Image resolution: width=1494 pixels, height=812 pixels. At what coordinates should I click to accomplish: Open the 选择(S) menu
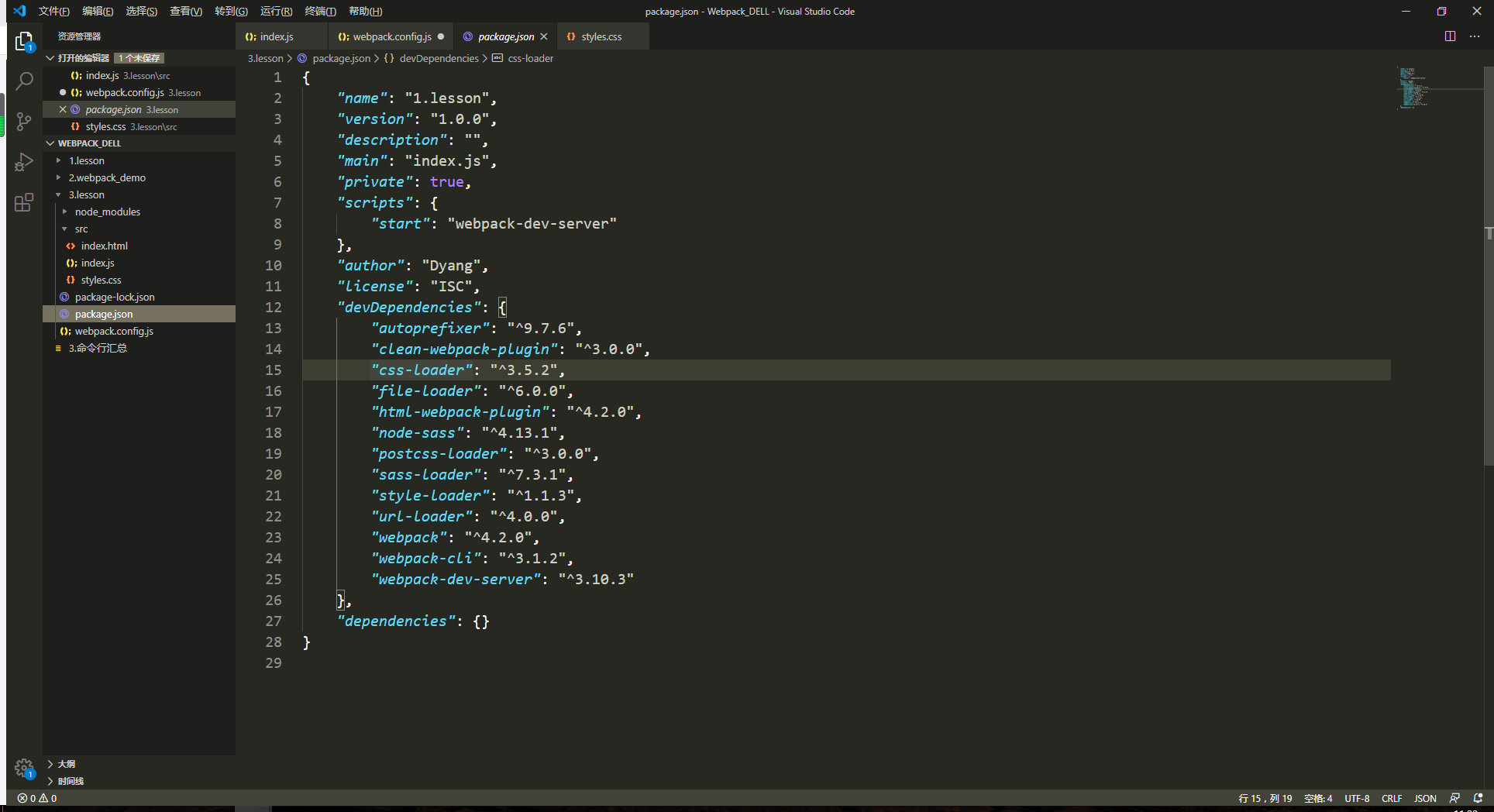pos(142,11)
